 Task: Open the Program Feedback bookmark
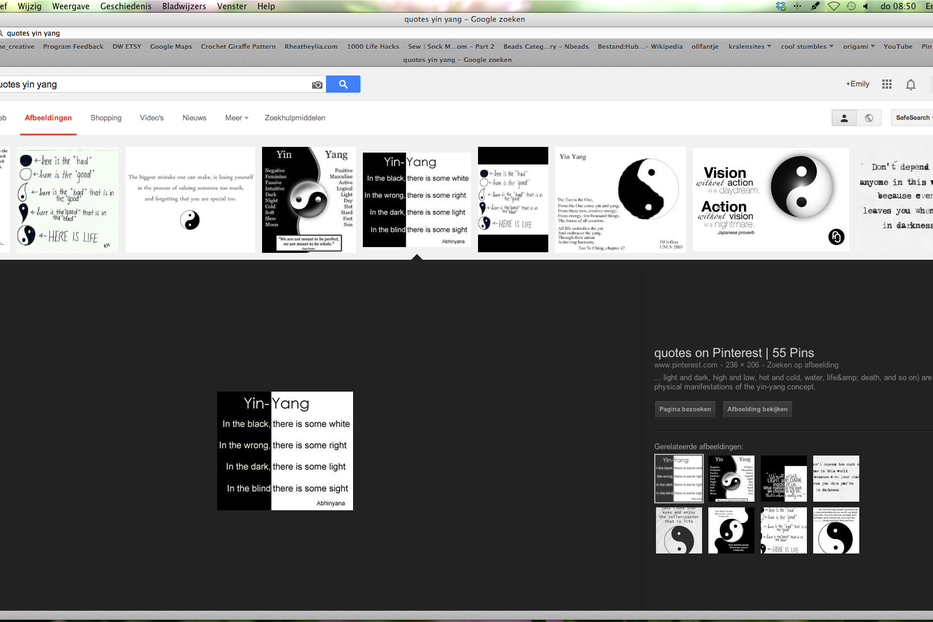(73, 46)
